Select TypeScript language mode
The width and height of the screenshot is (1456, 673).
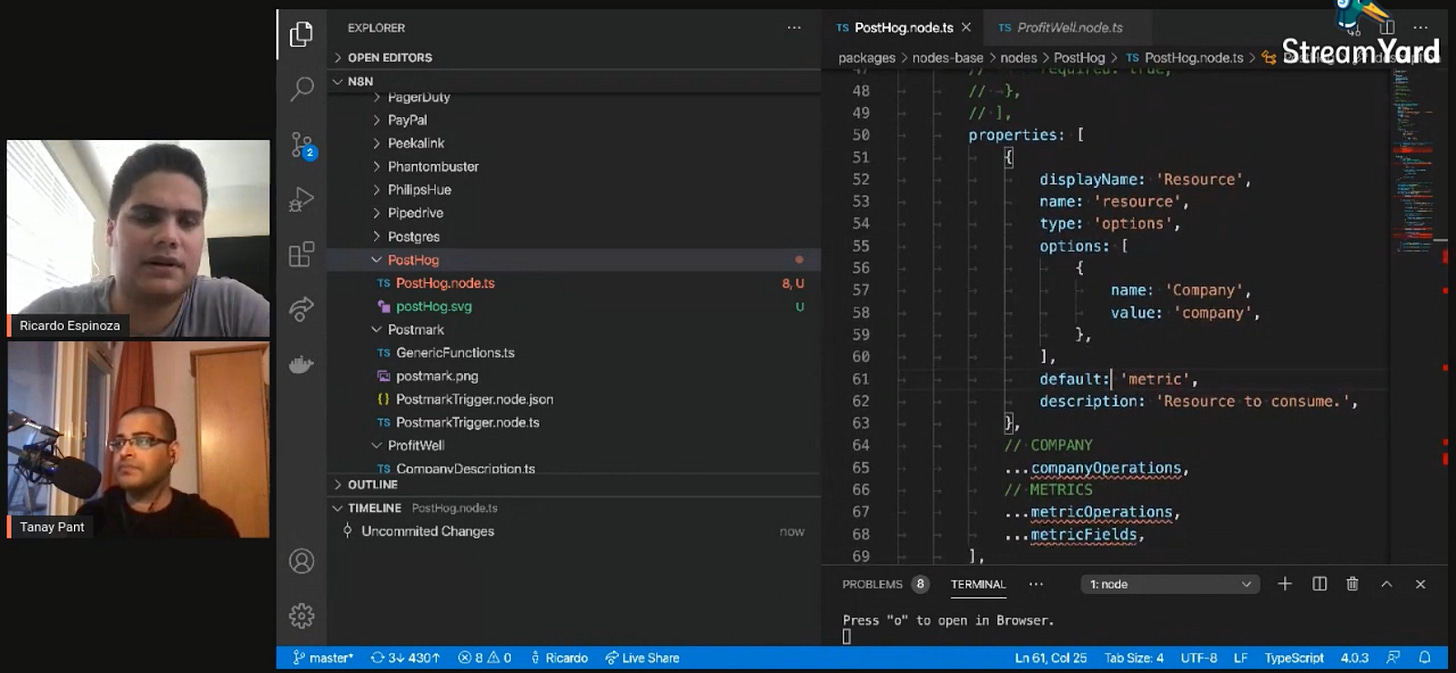(1294, 658)
